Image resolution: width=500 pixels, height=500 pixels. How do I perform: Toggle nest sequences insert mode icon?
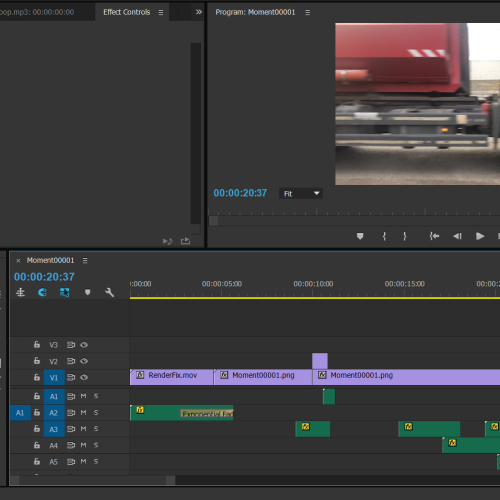(x=20, y=293)
